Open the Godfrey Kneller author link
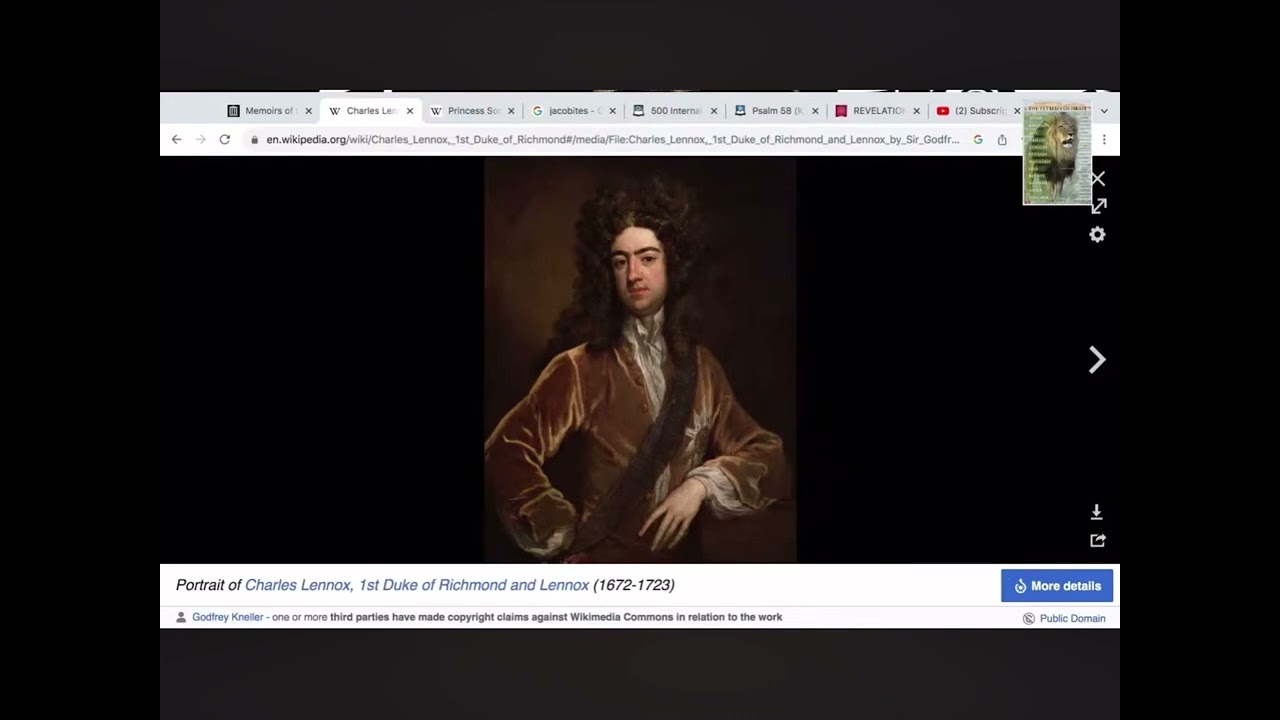 click(x=228, y=617)
